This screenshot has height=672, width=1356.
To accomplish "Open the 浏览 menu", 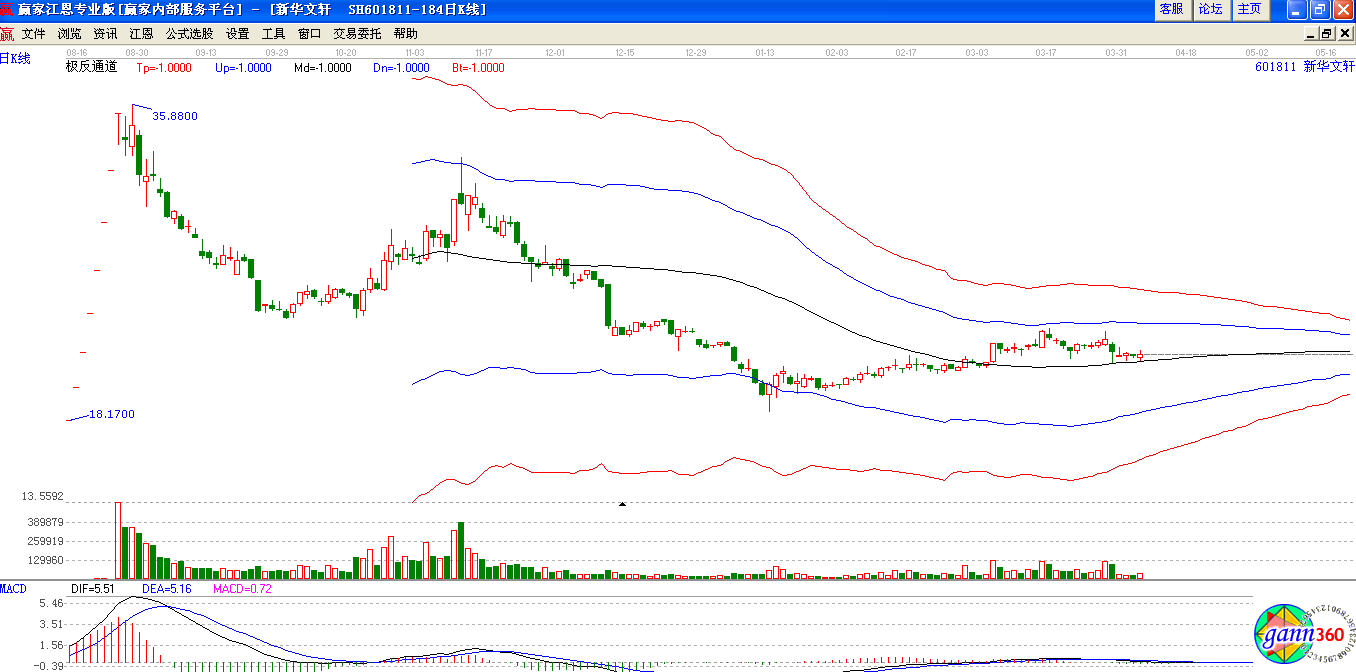I will pos(69,33).
